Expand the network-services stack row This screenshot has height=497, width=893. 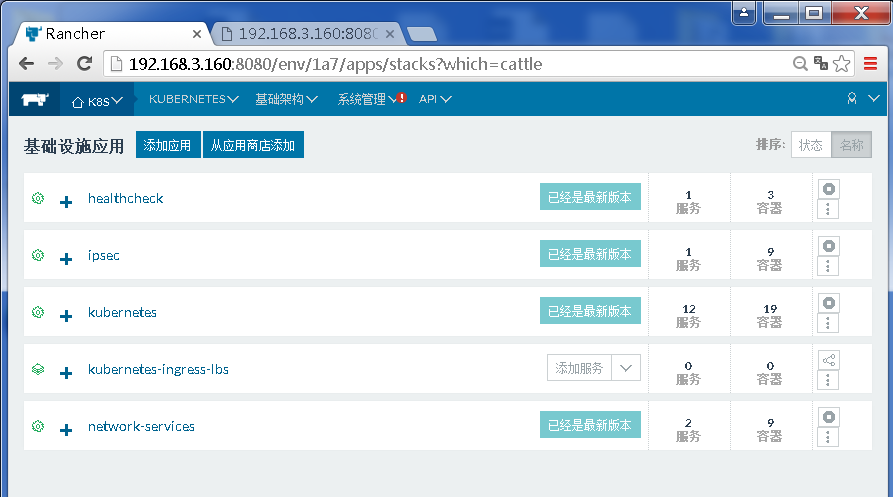66,430
